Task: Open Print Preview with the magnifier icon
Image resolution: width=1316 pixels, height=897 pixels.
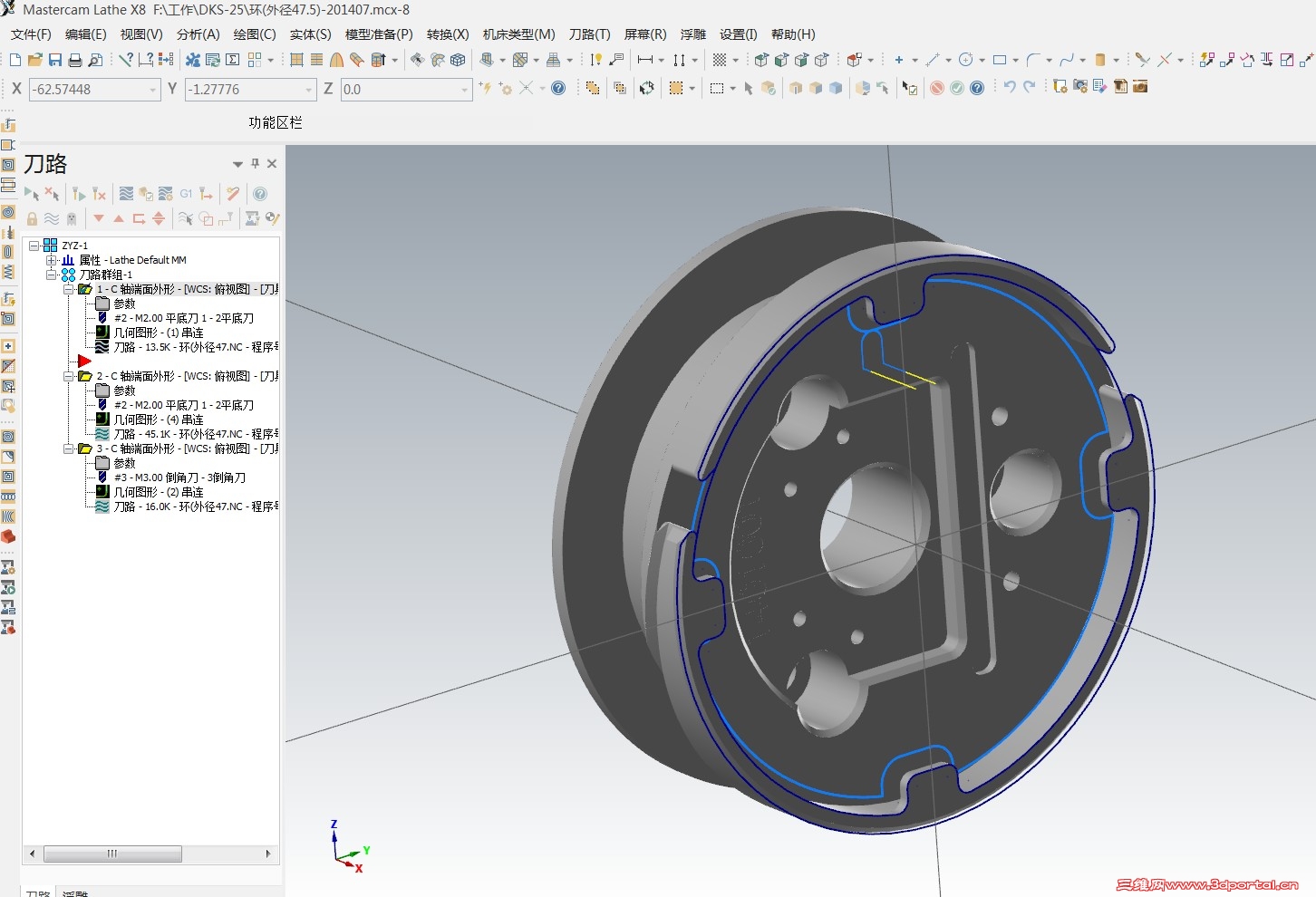Action: pyautogui.click(x=95, y=60)
